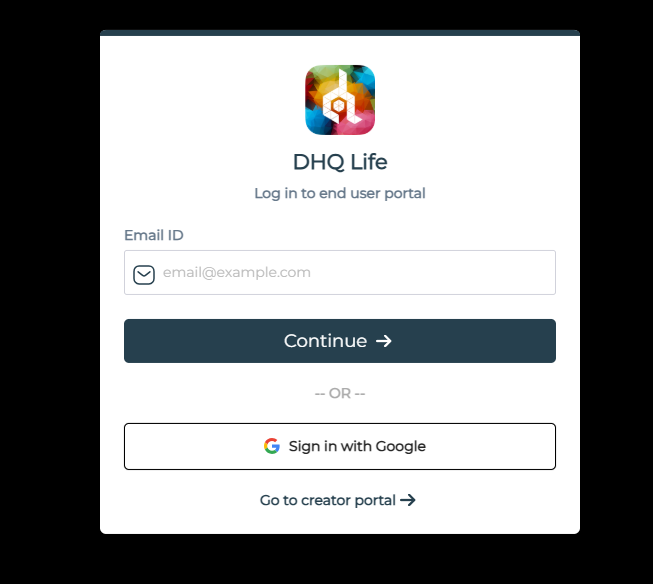The width and height of the screenshot is (653, 584).
Task: Click the Log in to end user portal subtitle
Action: [340, 193]
